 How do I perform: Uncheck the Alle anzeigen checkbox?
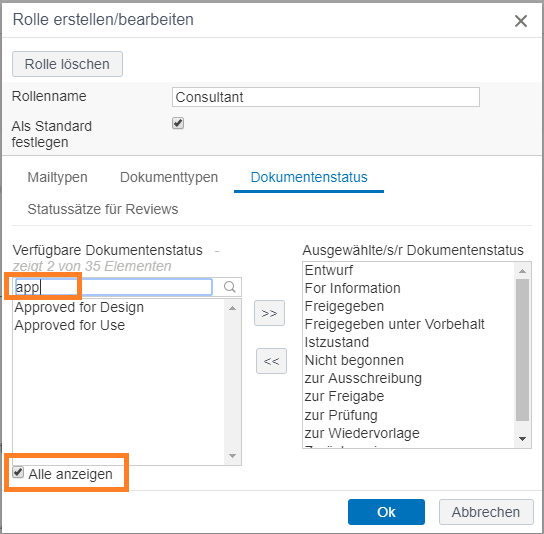tap(18, 472)
